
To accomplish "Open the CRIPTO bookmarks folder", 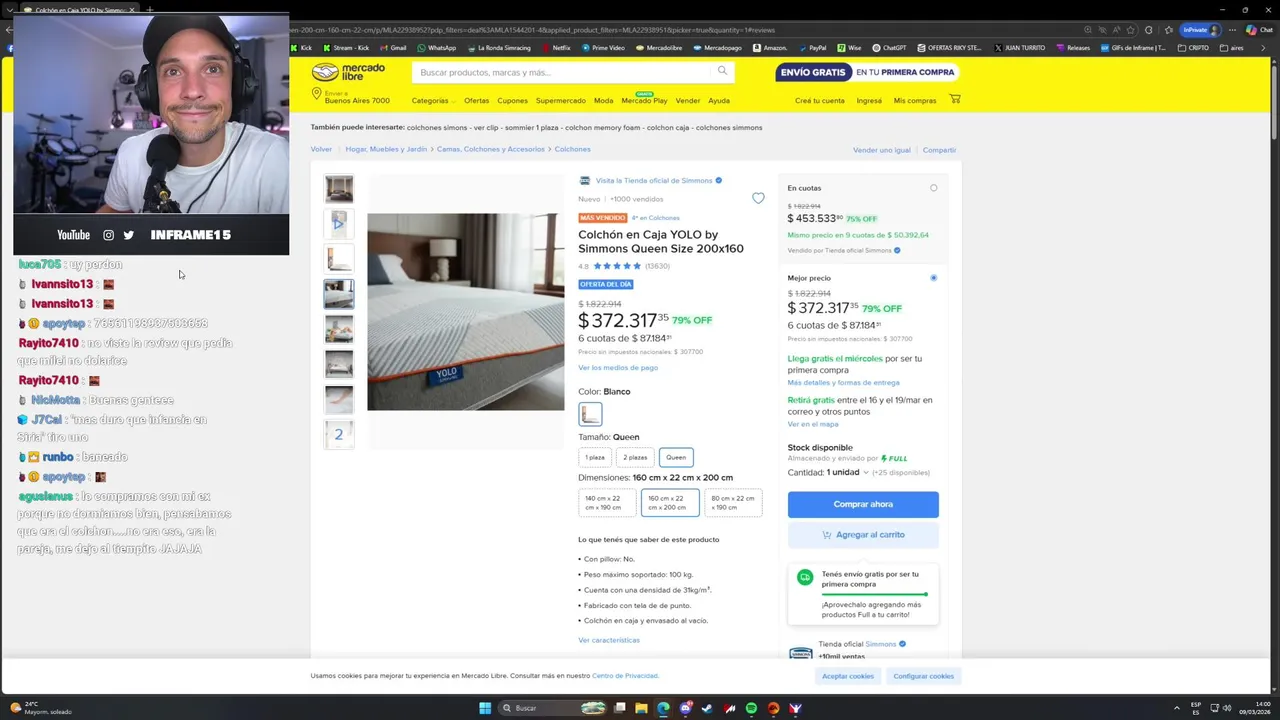I will coord(1193,47).
